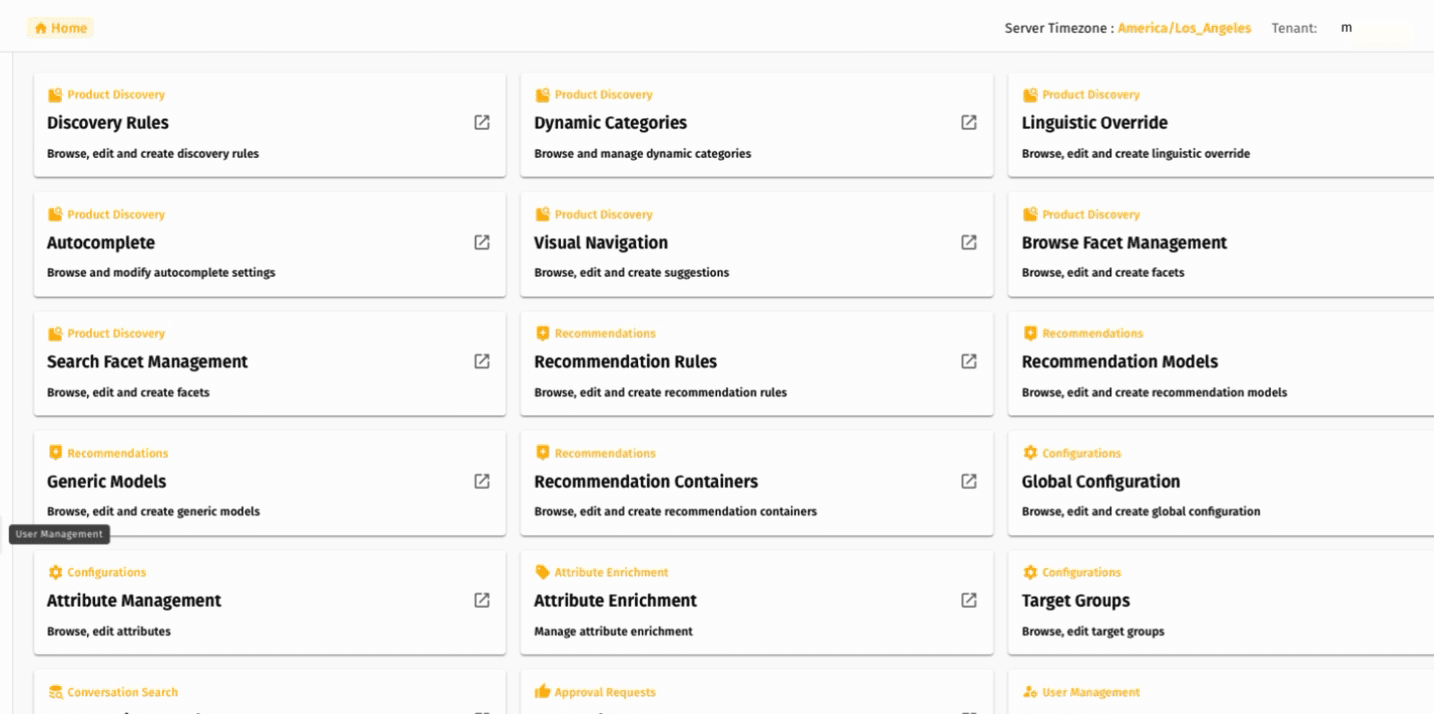Launch Autocomplete using its external-link icon
This screenshot has height=714, width=1434.
(x=482, y=242)
